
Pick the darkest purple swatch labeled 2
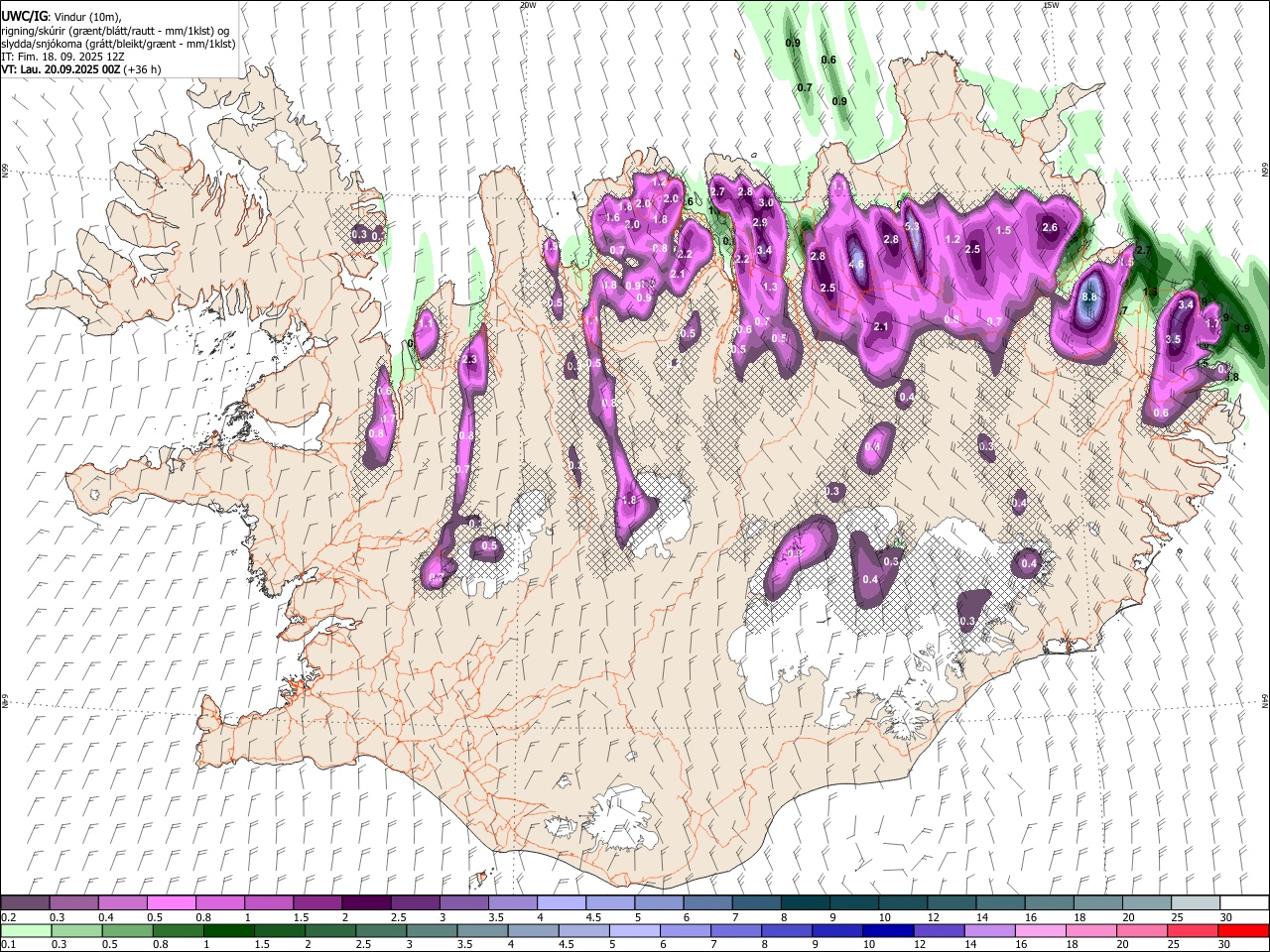click(x=366, y=902)
